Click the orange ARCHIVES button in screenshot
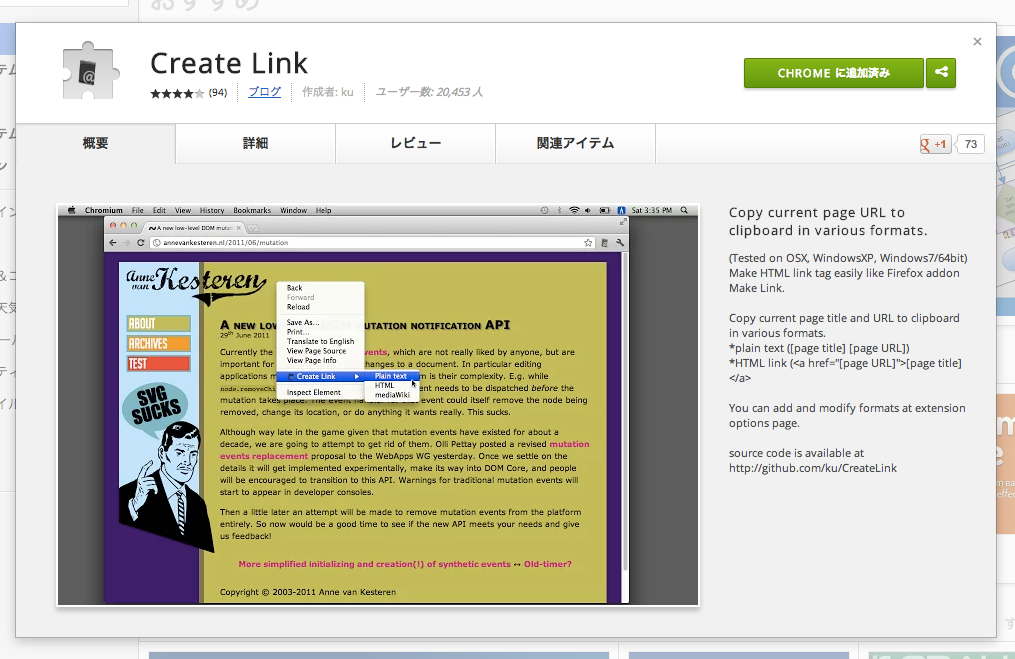 158,343
